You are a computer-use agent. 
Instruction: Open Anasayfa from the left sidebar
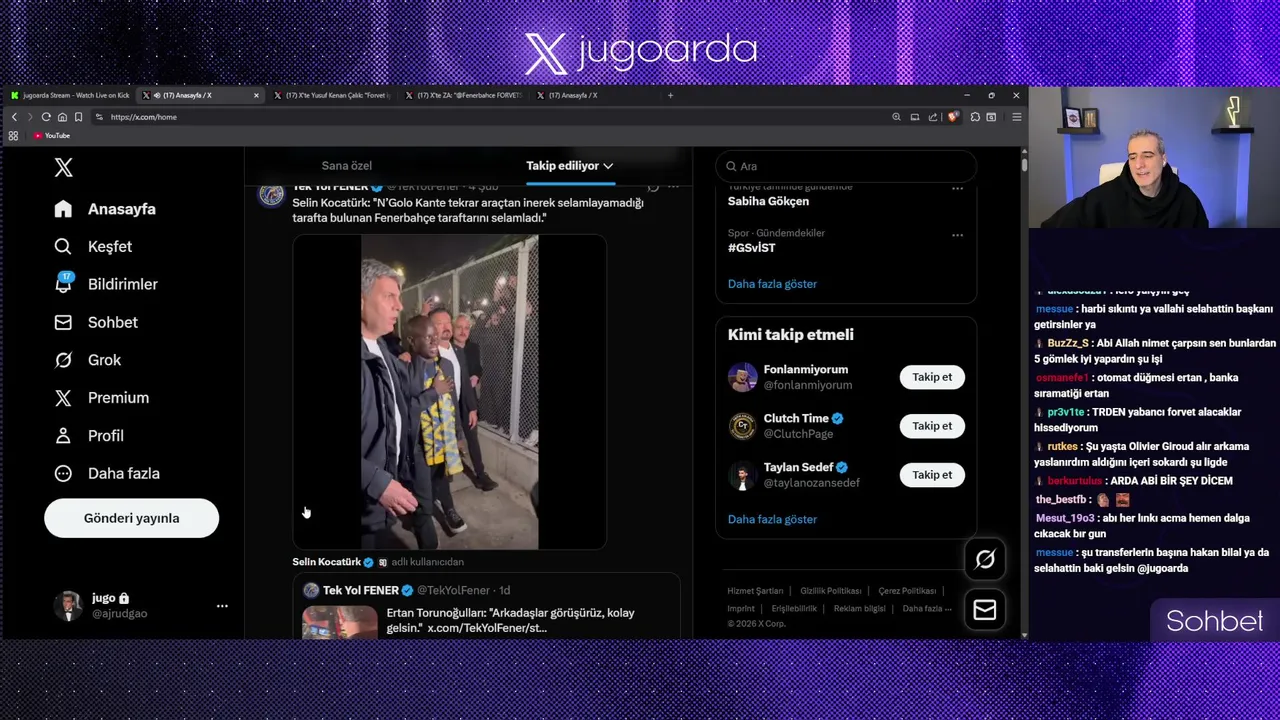pos(107,209)
